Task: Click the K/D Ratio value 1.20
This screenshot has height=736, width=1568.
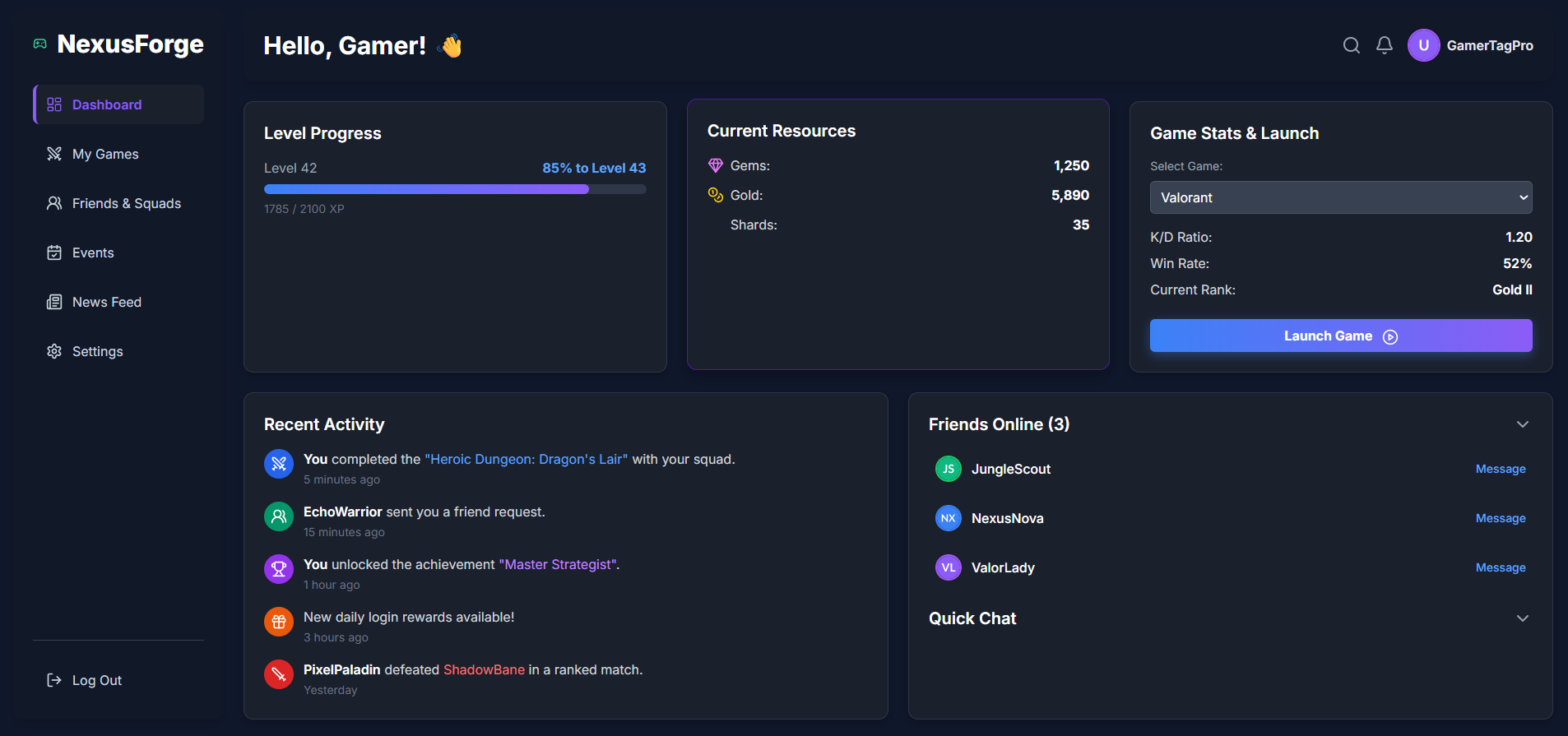Action: pyautogui.click(x=1519, y=237)
